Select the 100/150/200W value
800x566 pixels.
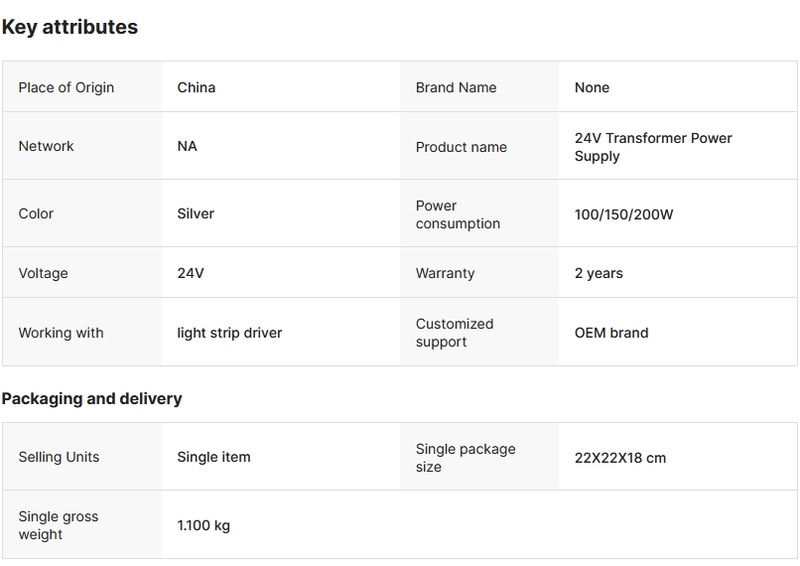(622, 214)
